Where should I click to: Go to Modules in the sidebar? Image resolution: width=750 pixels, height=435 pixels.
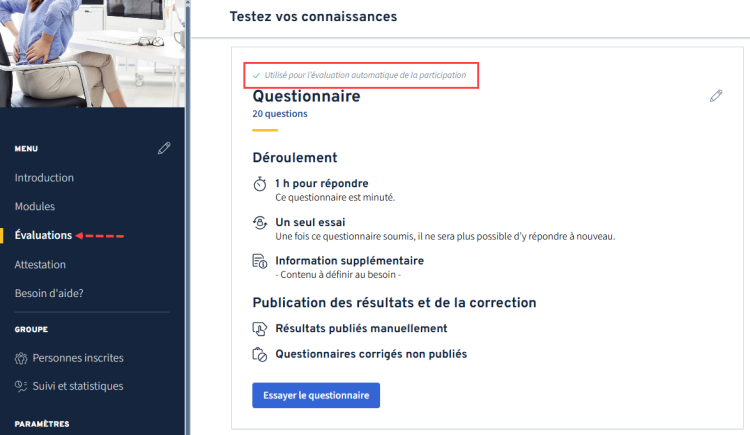pos(35,207)
